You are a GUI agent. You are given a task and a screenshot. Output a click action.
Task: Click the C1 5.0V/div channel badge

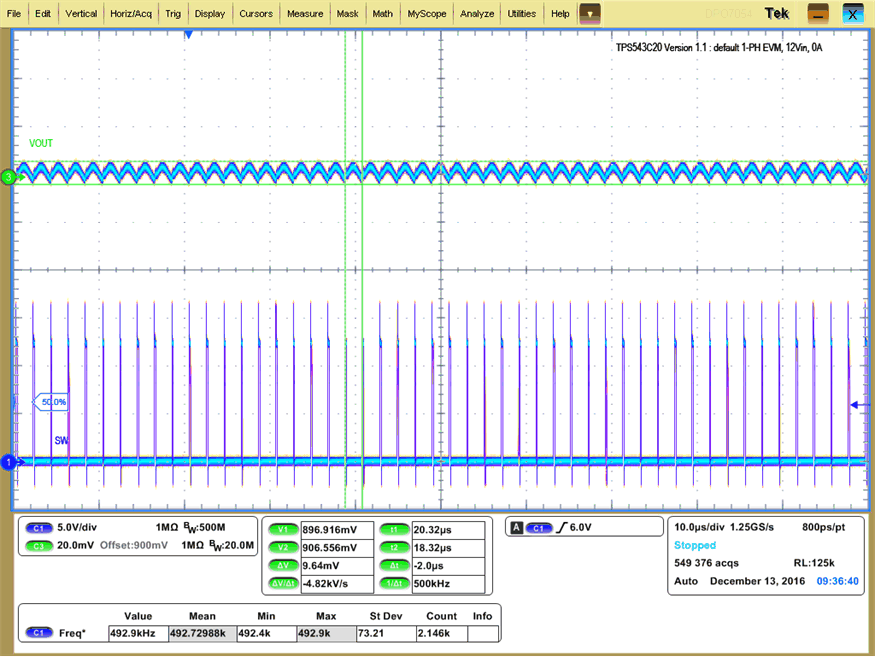[x=38, y=528]
